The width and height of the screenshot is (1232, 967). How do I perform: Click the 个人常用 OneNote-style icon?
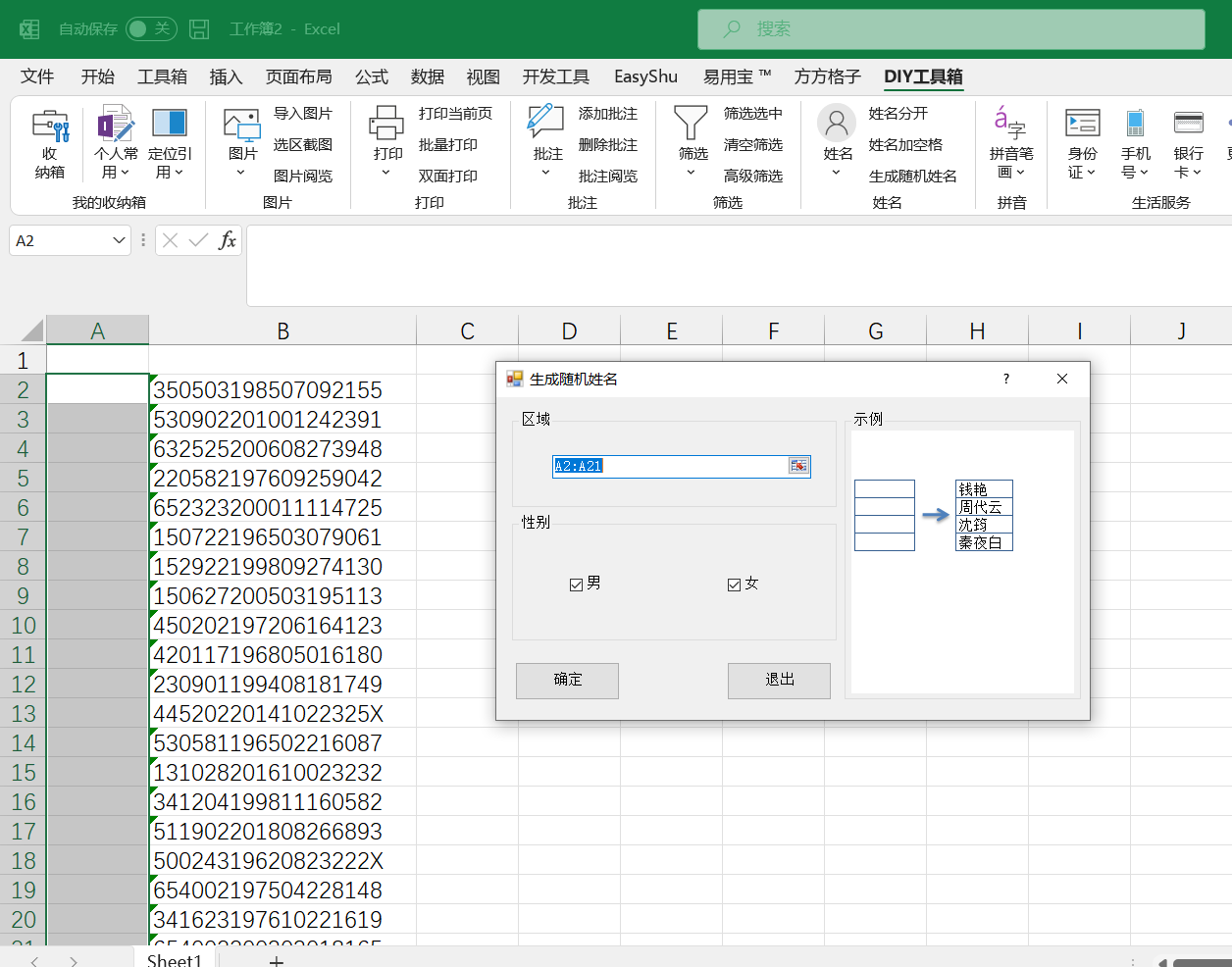pos(116,125)
